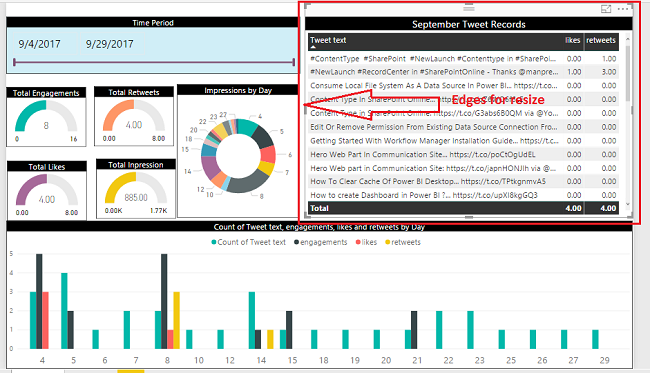The image size is (650, 373).
Task: Sort the table by likes column
Action: point(572,40)
